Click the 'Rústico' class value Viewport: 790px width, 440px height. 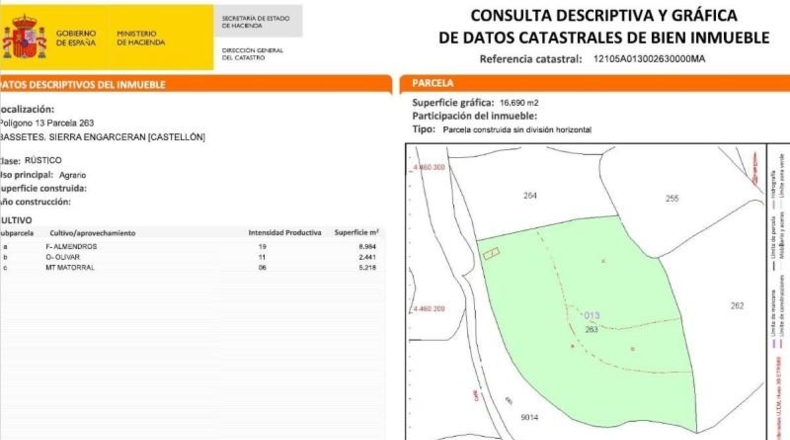point(43,160)
